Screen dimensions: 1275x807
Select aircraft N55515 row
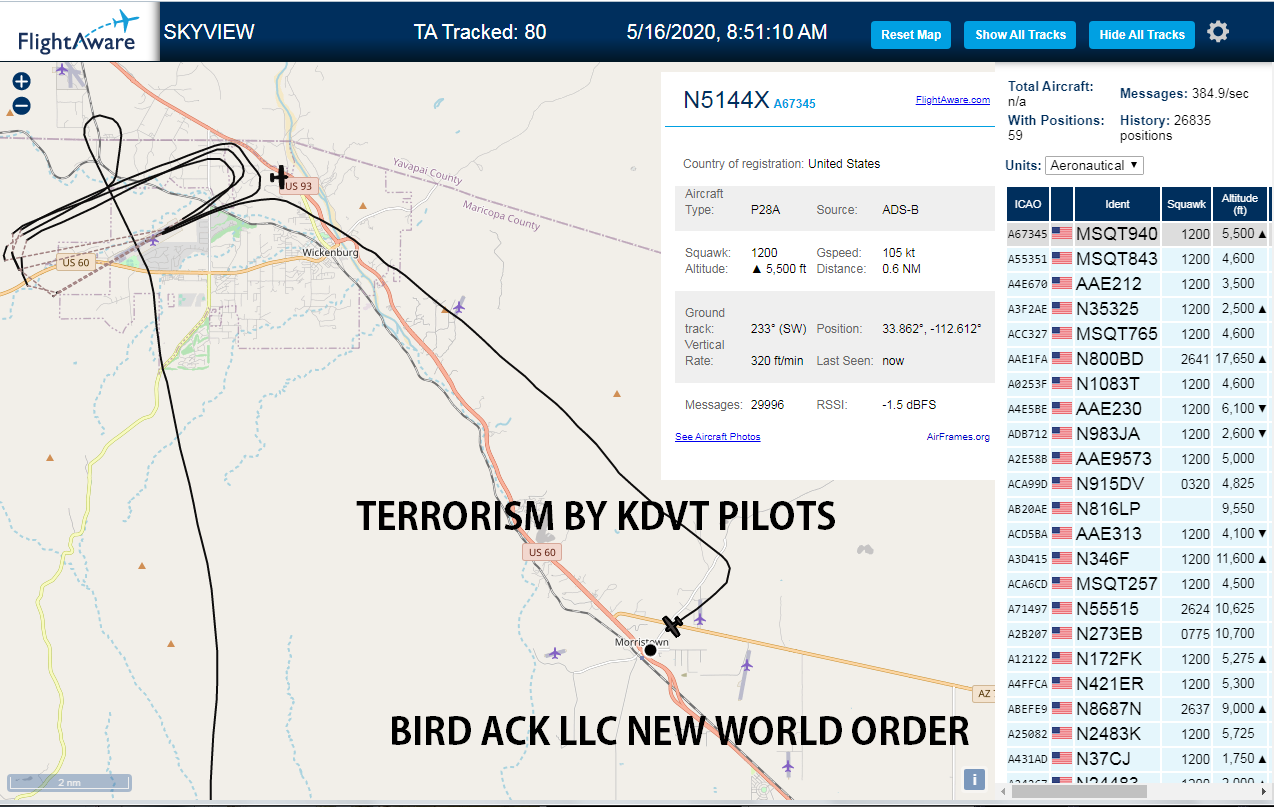click(1138, 609)
